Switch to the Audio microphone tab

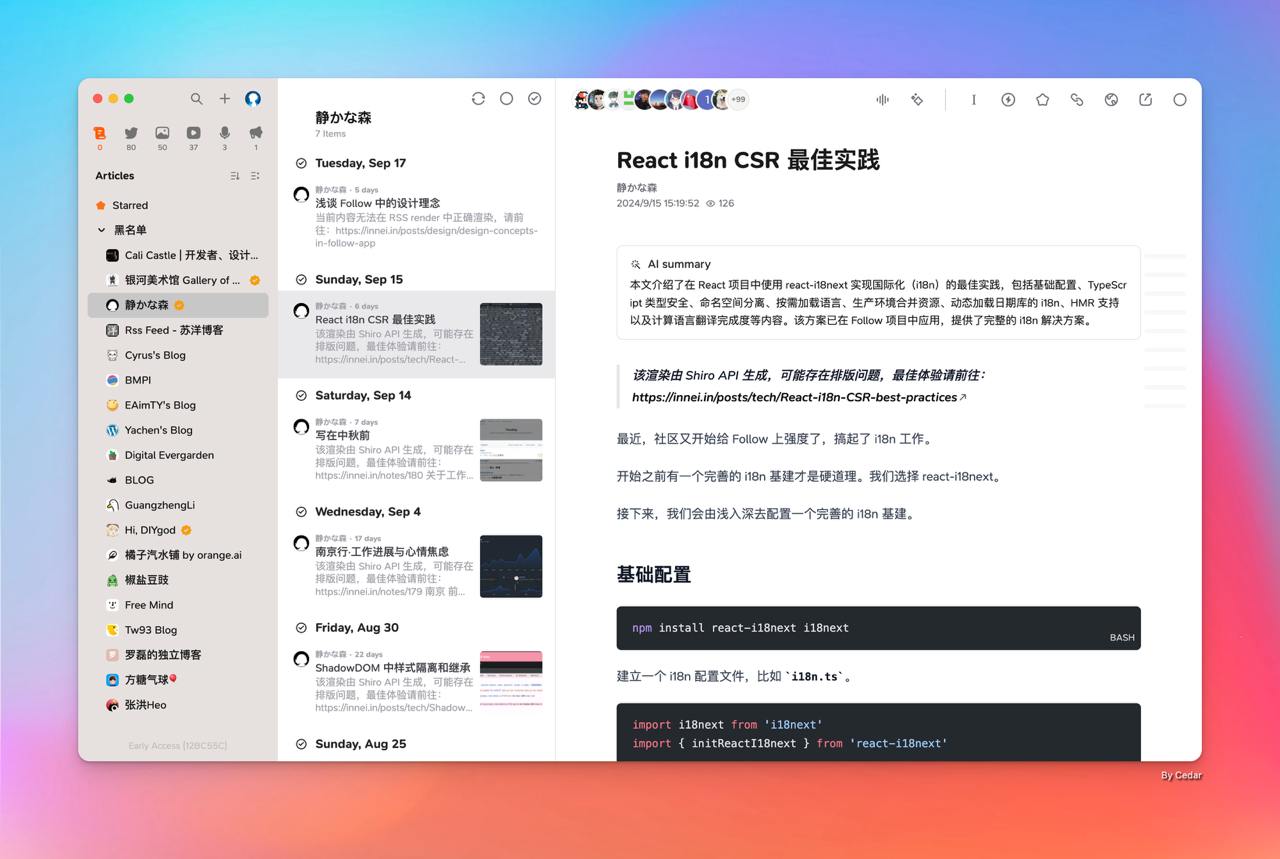click(x=225, y=137)
